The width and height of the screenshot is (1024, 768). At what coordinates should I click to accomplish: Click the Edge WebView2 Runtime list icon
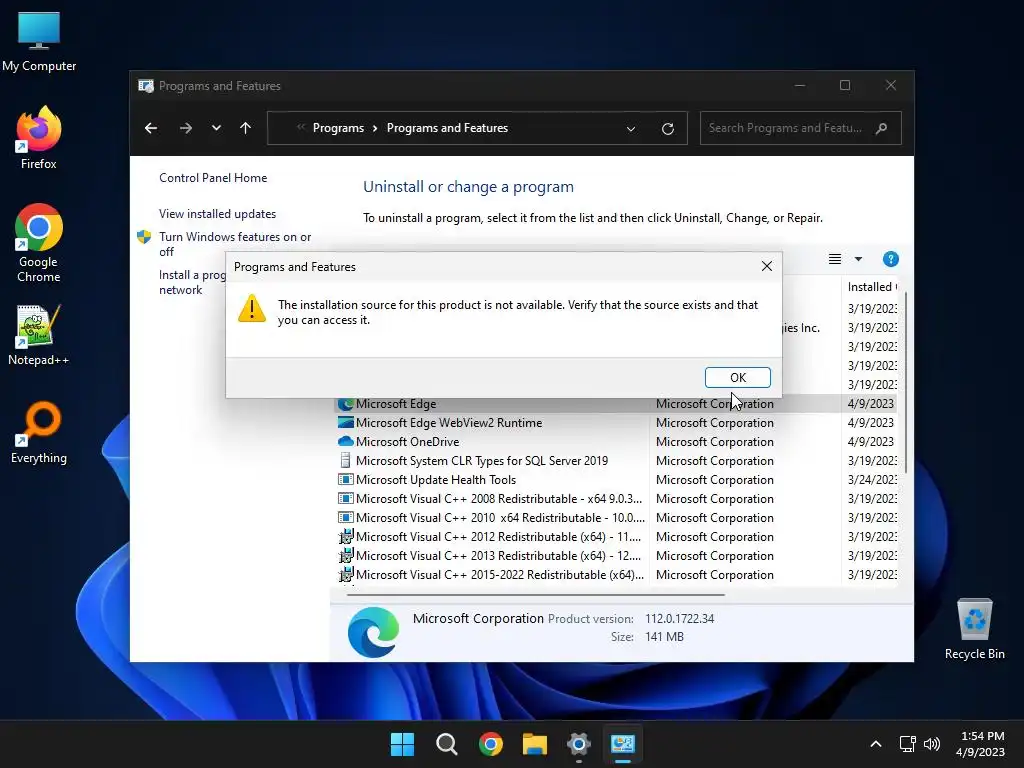pos(345,423)
